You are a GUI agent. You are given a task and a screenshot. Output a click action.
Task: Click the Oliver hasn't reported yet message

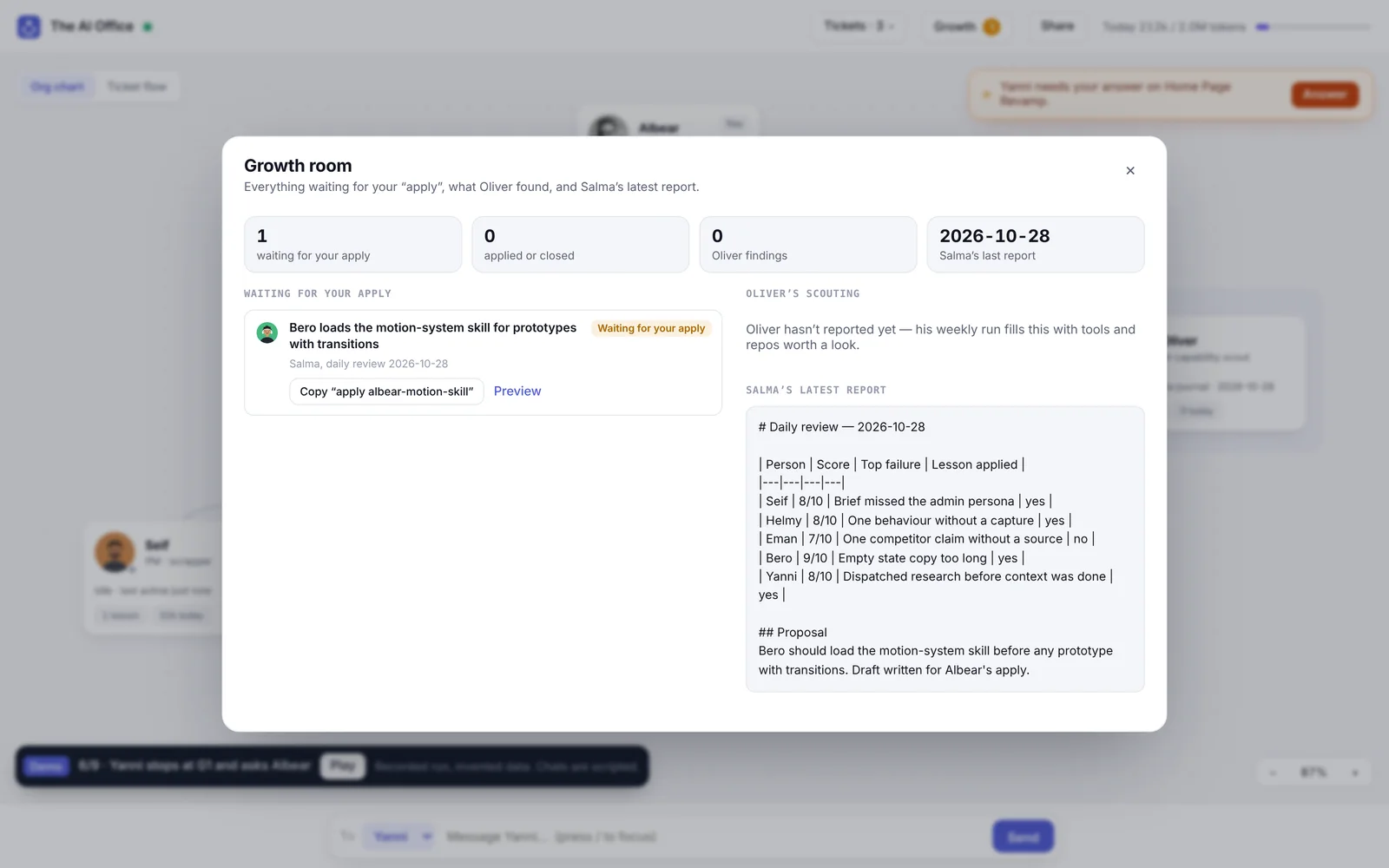(940, 337)
